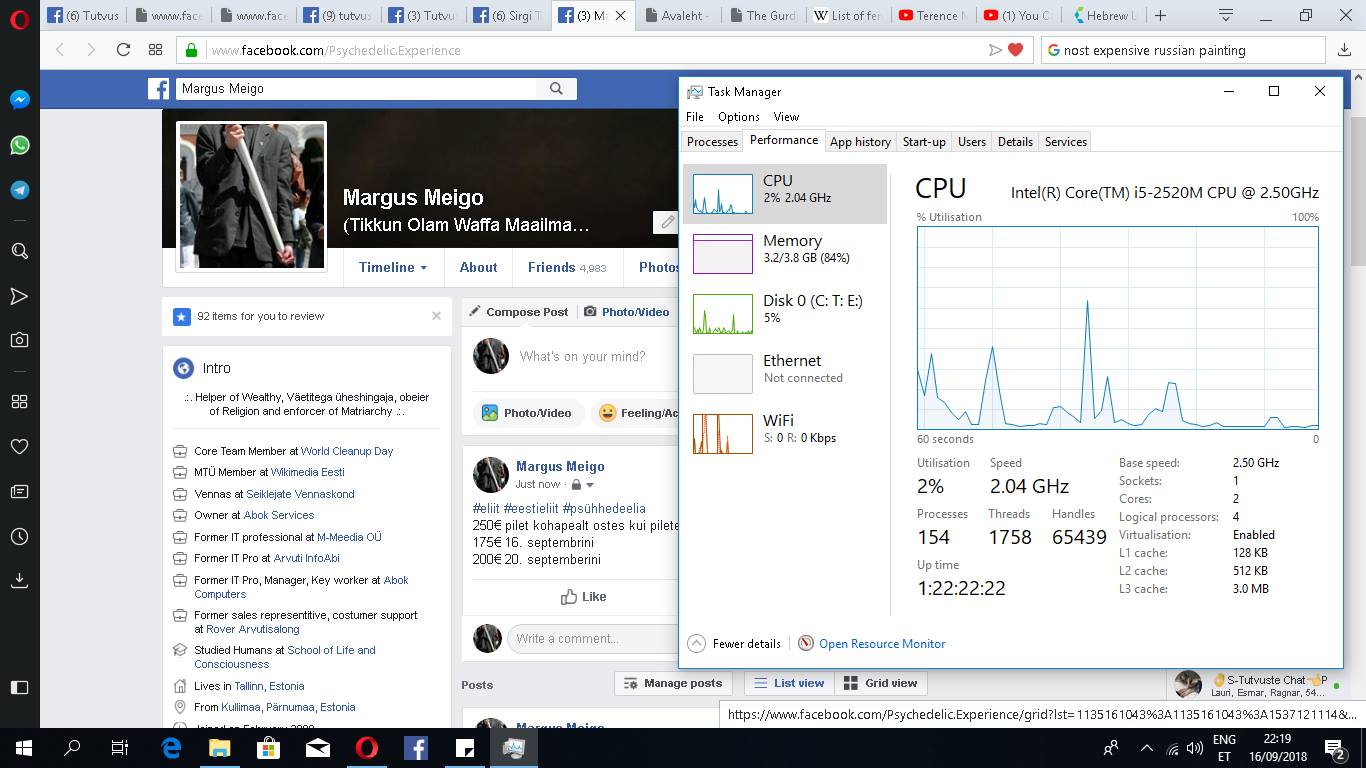
Task: Click the Facebook search box
Action: [356, 88]
